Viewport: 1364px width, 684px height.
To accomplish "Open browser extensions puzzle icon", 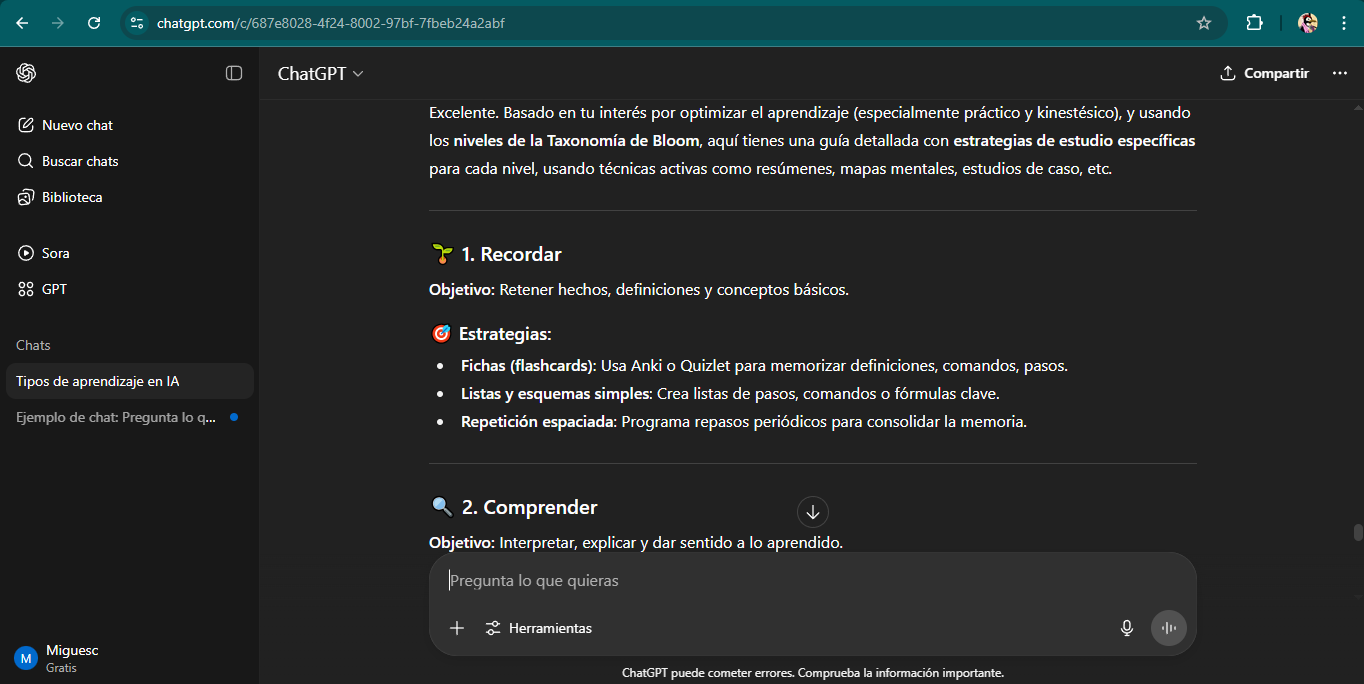I will pos(1254,23).
